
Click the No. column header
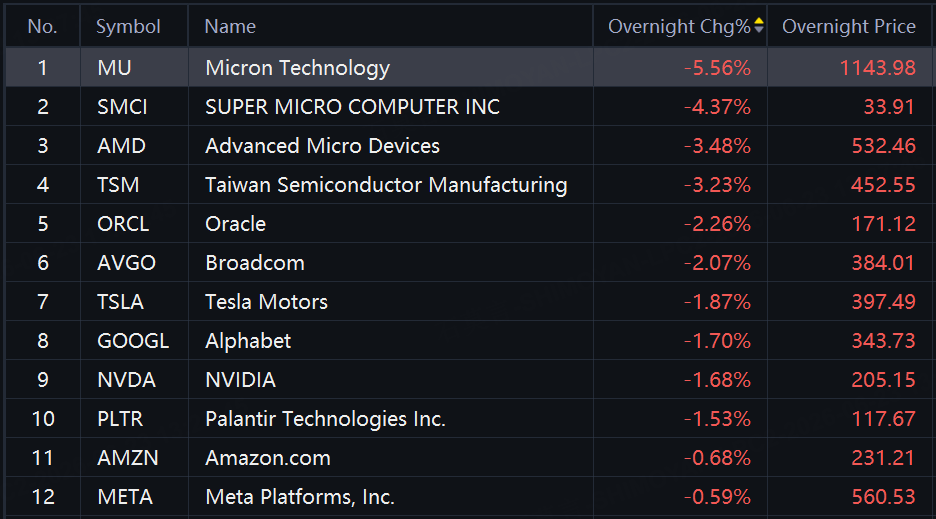coord(42,26)
